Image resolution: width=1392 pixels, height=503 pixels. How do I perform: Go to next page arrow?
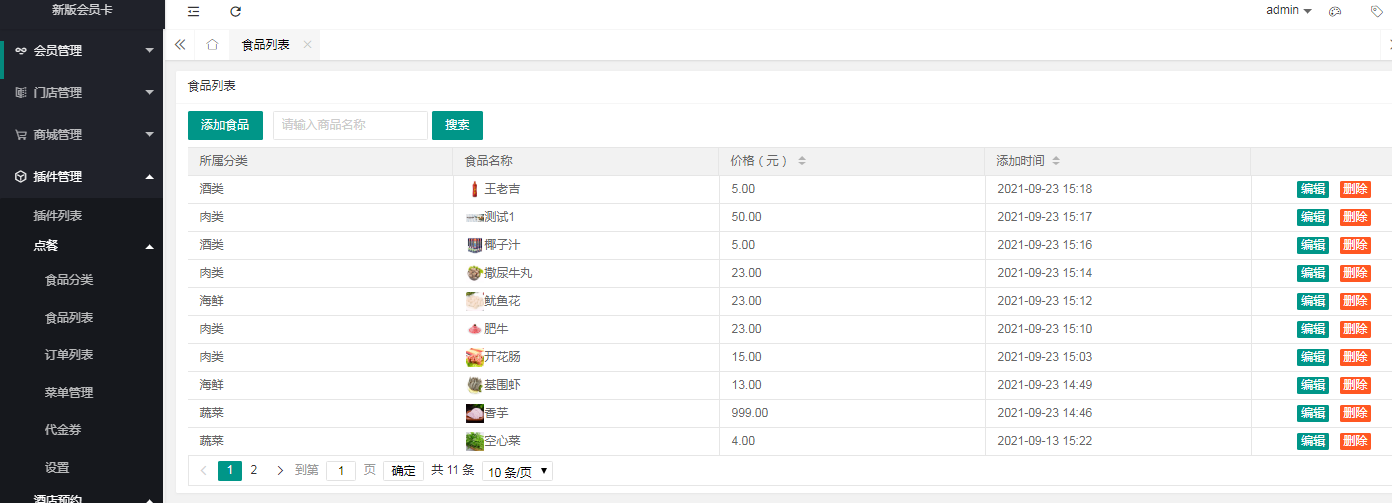pos(280,470)
